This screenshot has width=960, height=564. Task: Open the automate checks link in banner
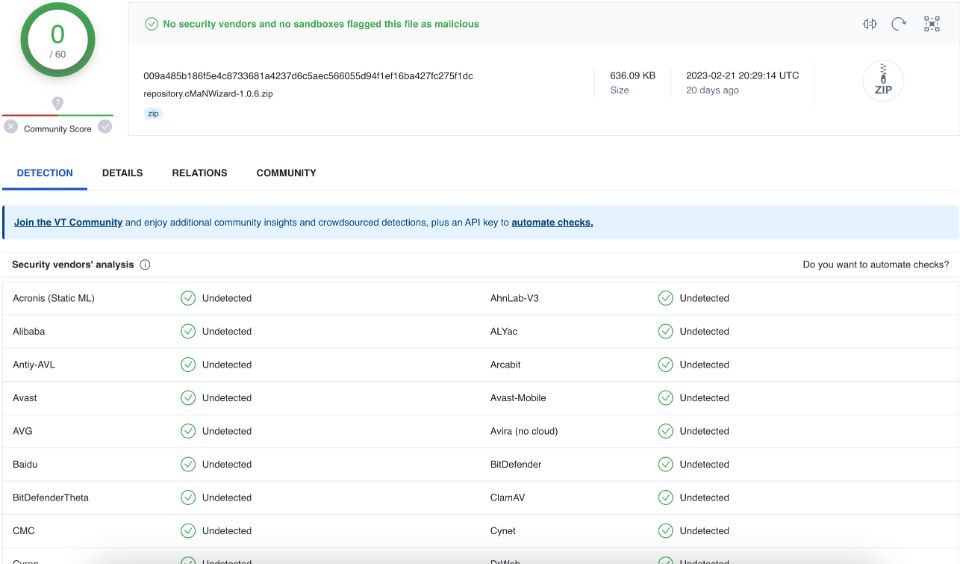tap(552, 222)
